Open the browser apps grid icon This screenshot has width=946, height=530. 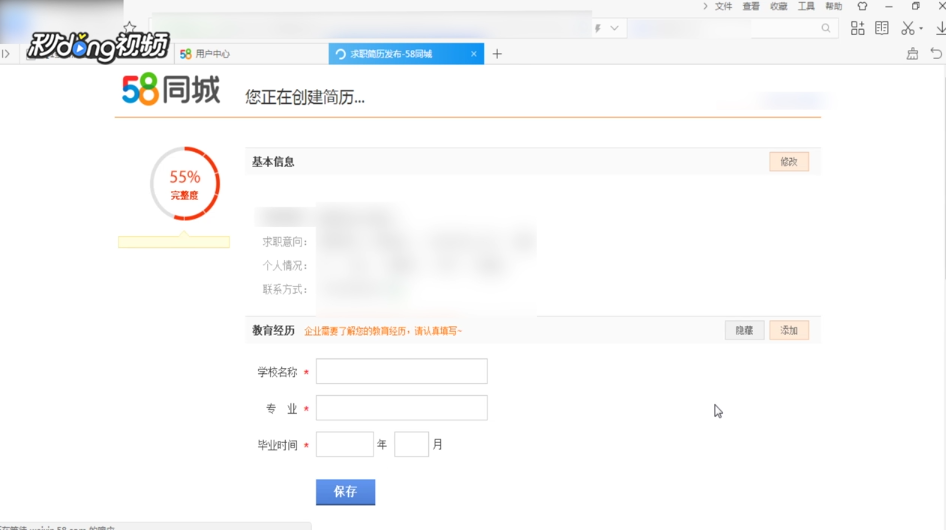(x=857, y=28)
